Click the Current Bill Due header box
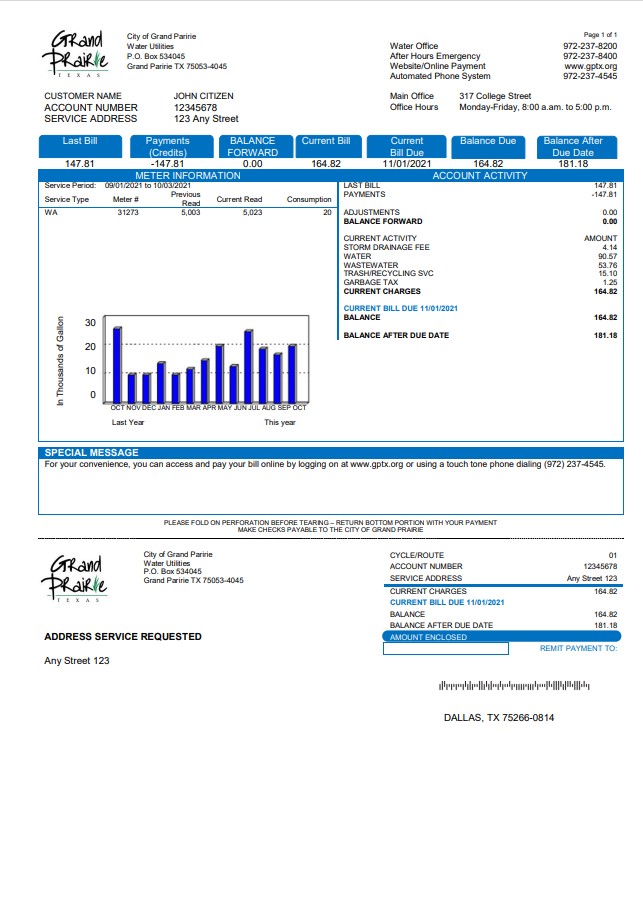Screen dimensions: 643x916 click(x=407, y=146)
